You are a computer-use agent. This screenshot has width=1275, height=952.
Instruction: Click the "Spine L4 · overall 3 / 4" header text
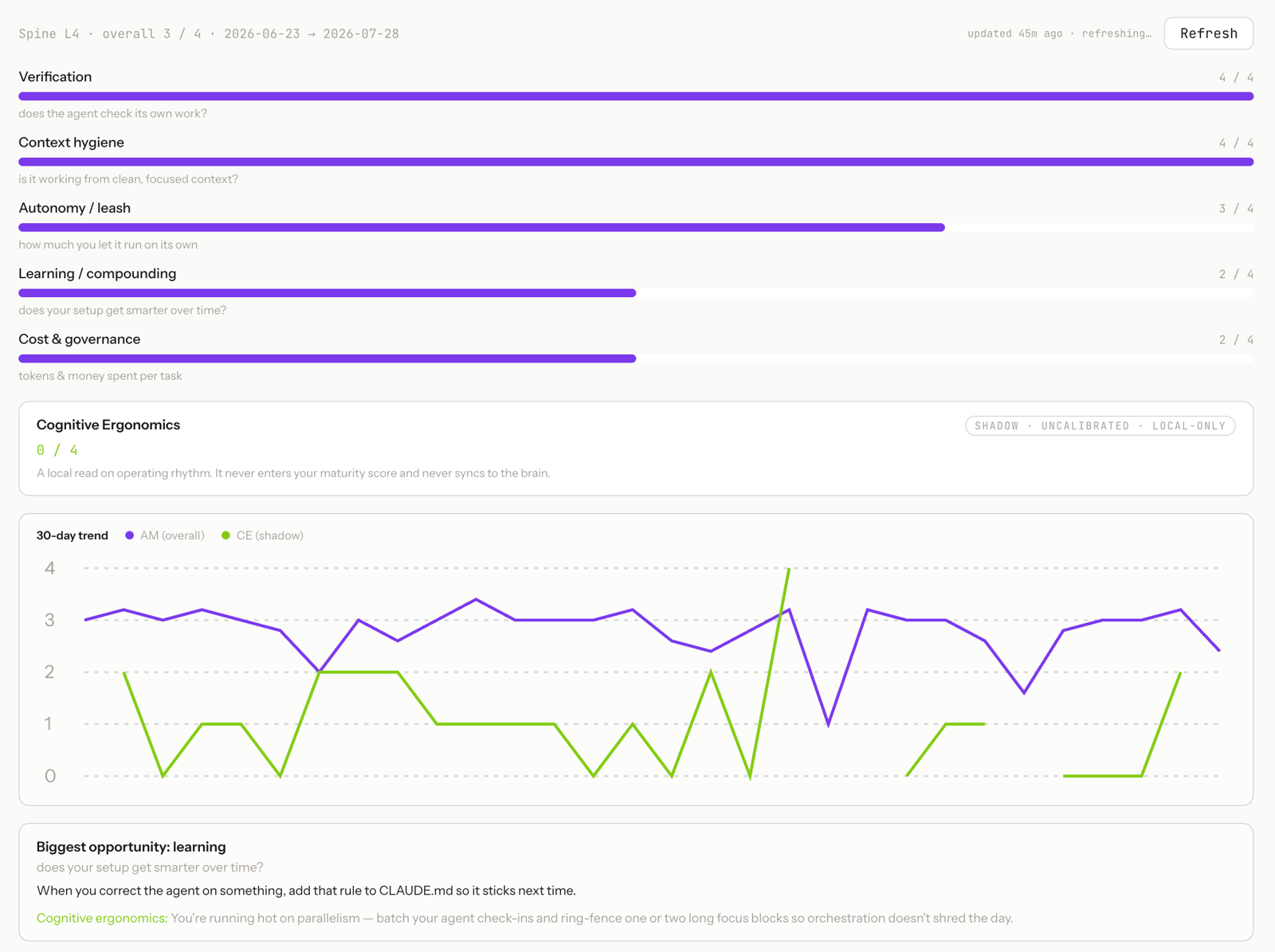coord(110,33)
